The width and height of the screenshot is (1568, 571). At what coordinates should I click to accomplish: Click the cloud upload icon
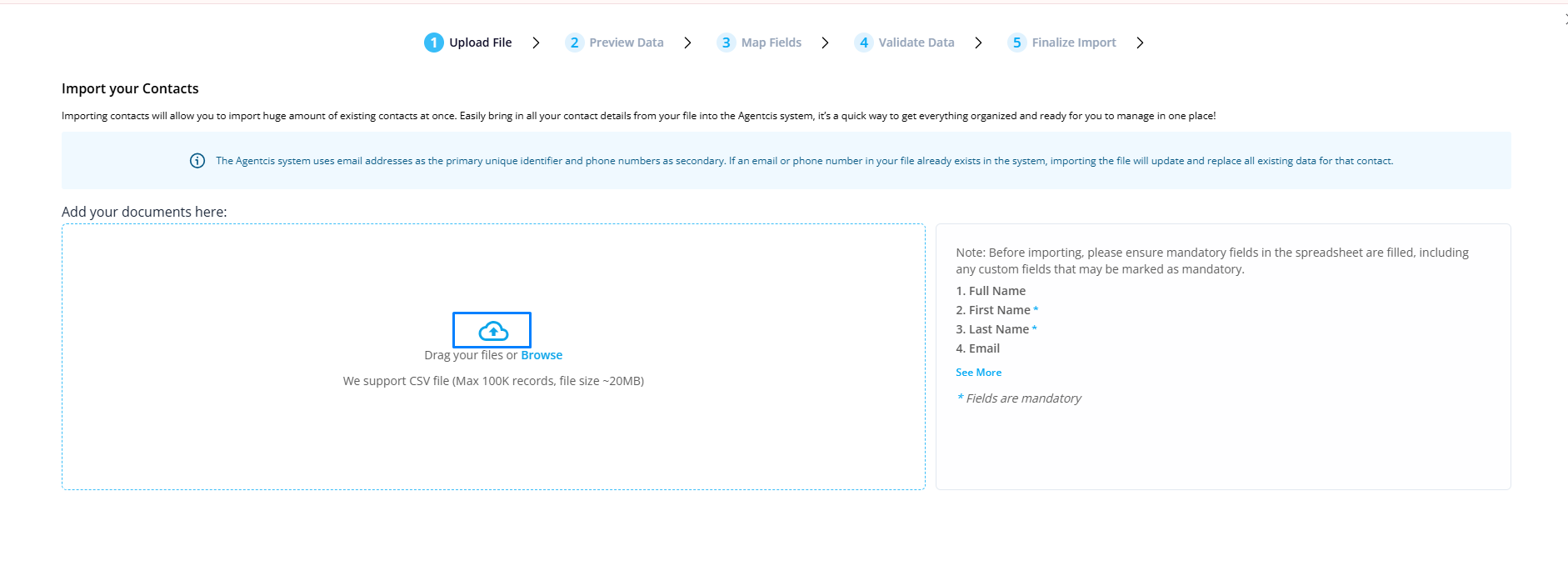tap(493, 331)
